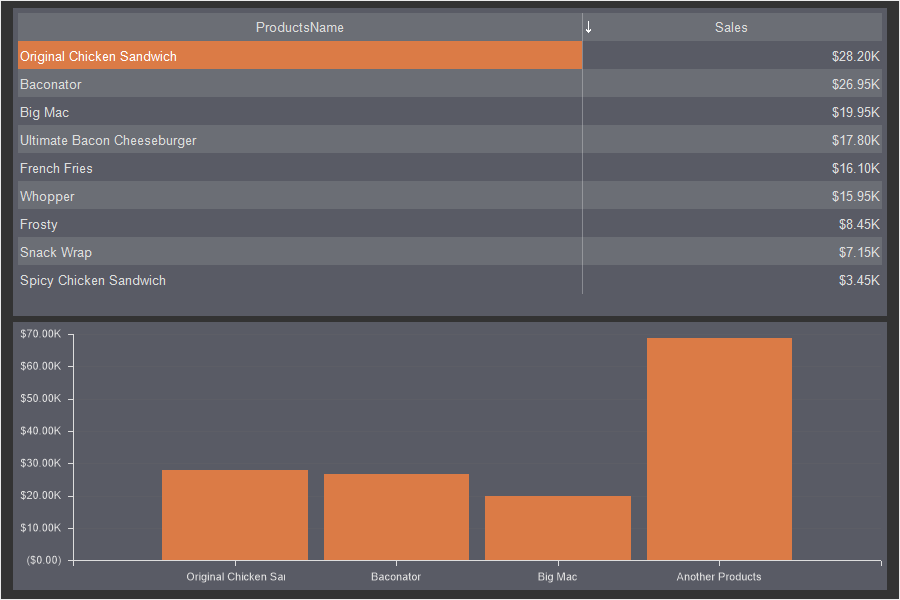Click the Baconator bar in chart
Image resolution: width=900 pixels, height=600 pixels.
click(x=396, y=517)
